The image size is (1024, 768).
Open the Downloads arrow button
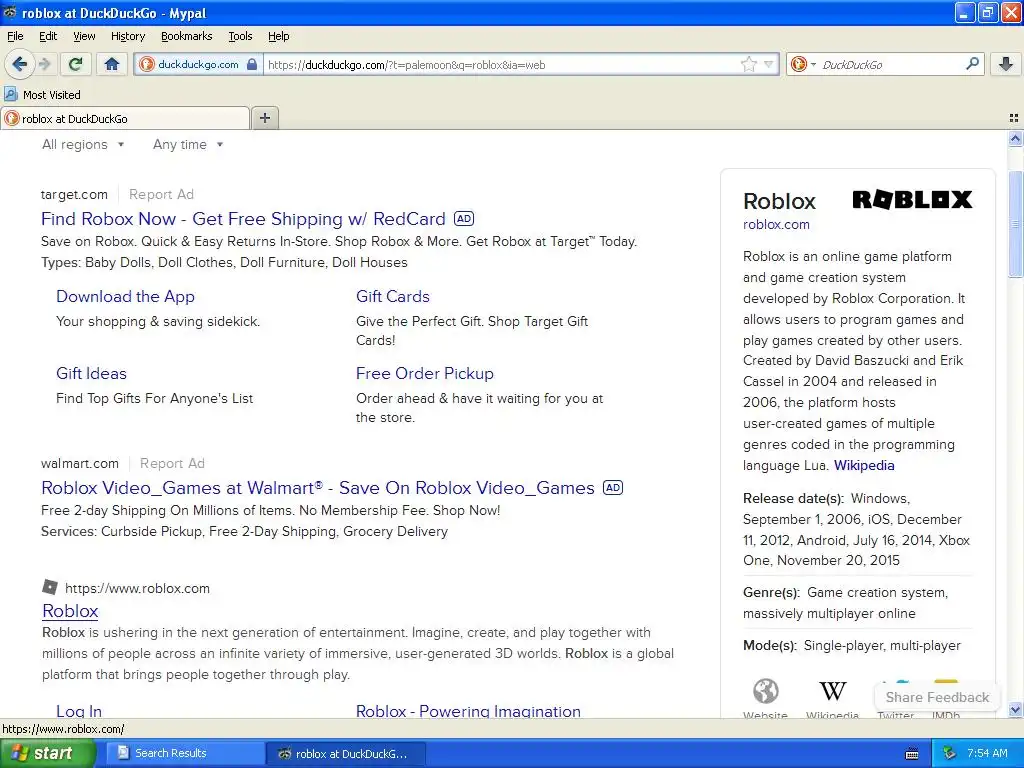(x=1006, y=64)
